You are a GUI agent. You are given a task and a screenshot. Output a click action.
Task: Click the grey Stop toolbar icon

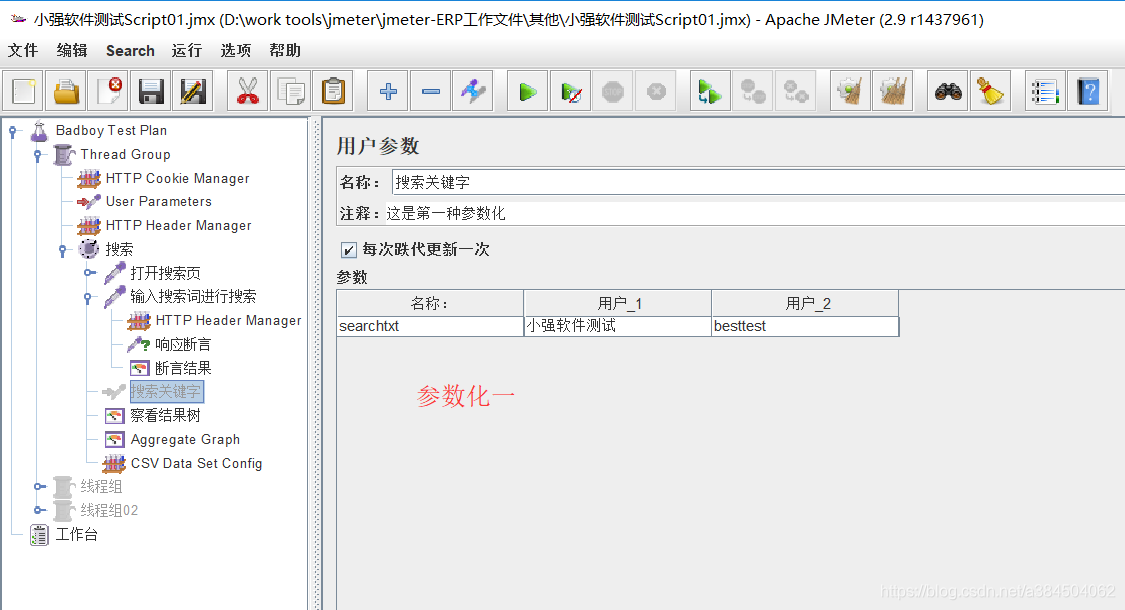pyautogui.click(x=613, y=91)
